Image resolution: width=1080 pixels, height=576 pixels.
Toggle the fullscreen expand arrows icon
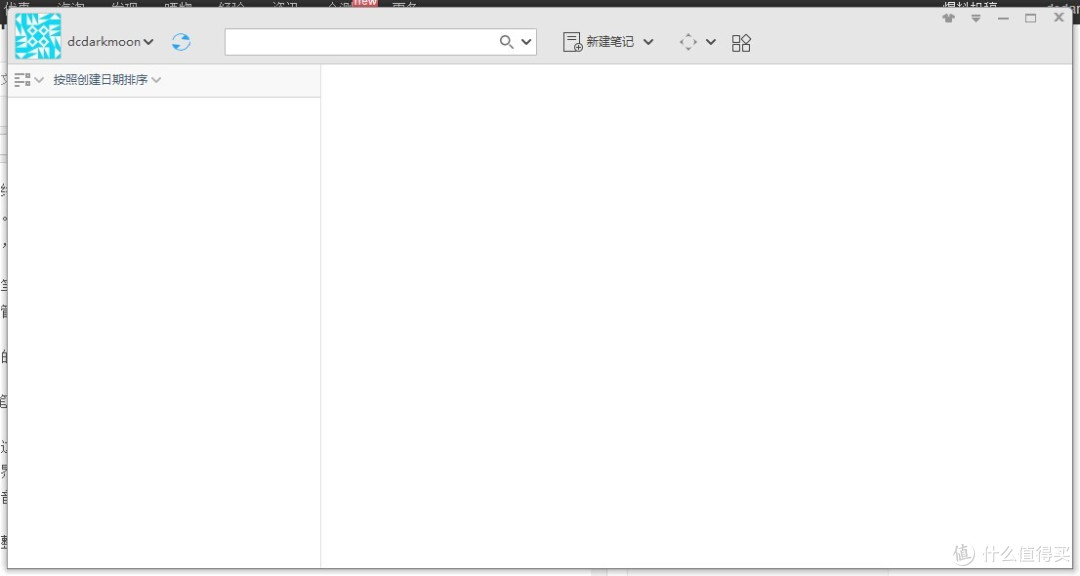688,42
